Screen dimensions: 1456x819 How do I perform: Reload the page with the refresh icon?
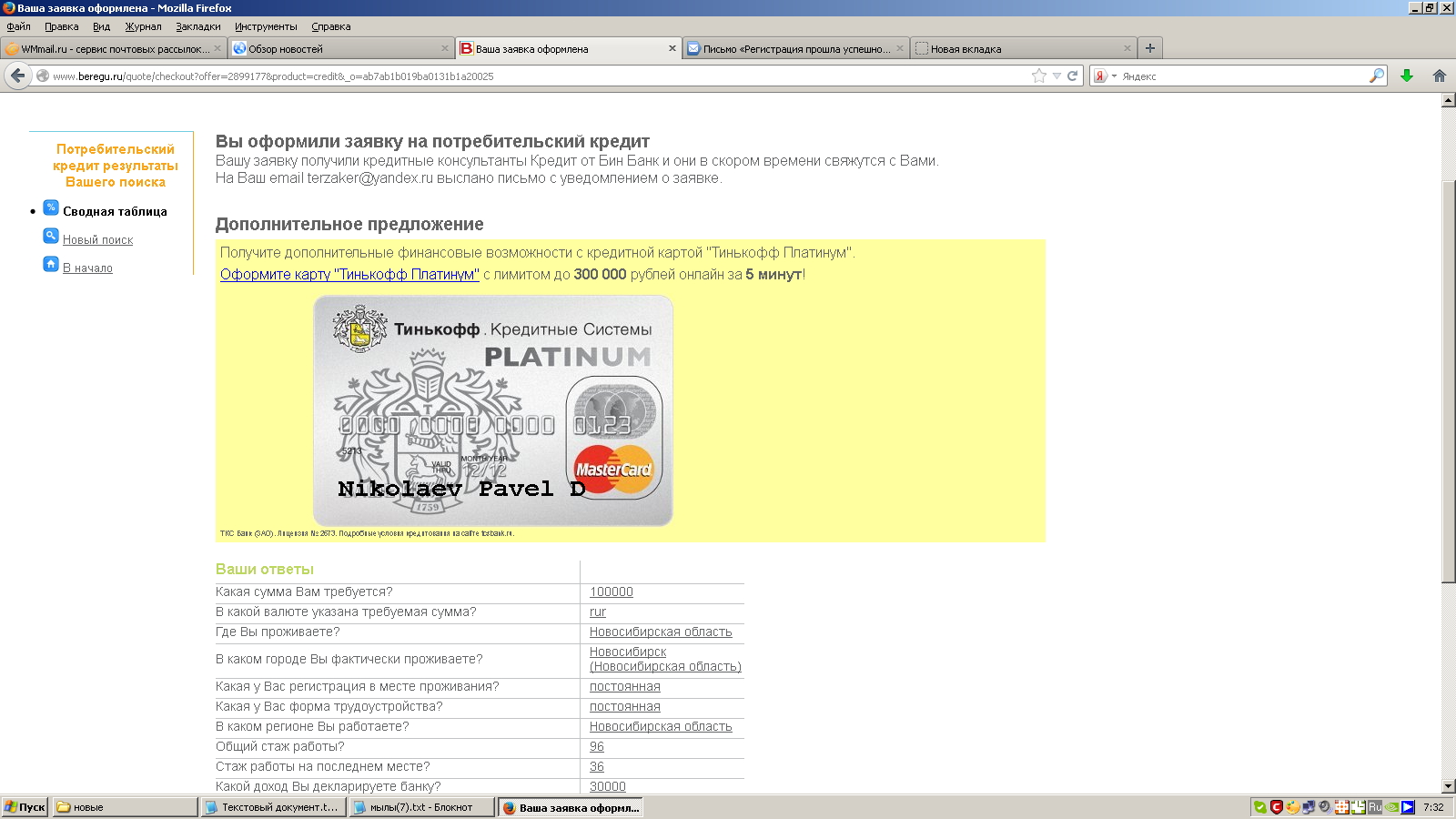click(x=1073, y=76)
